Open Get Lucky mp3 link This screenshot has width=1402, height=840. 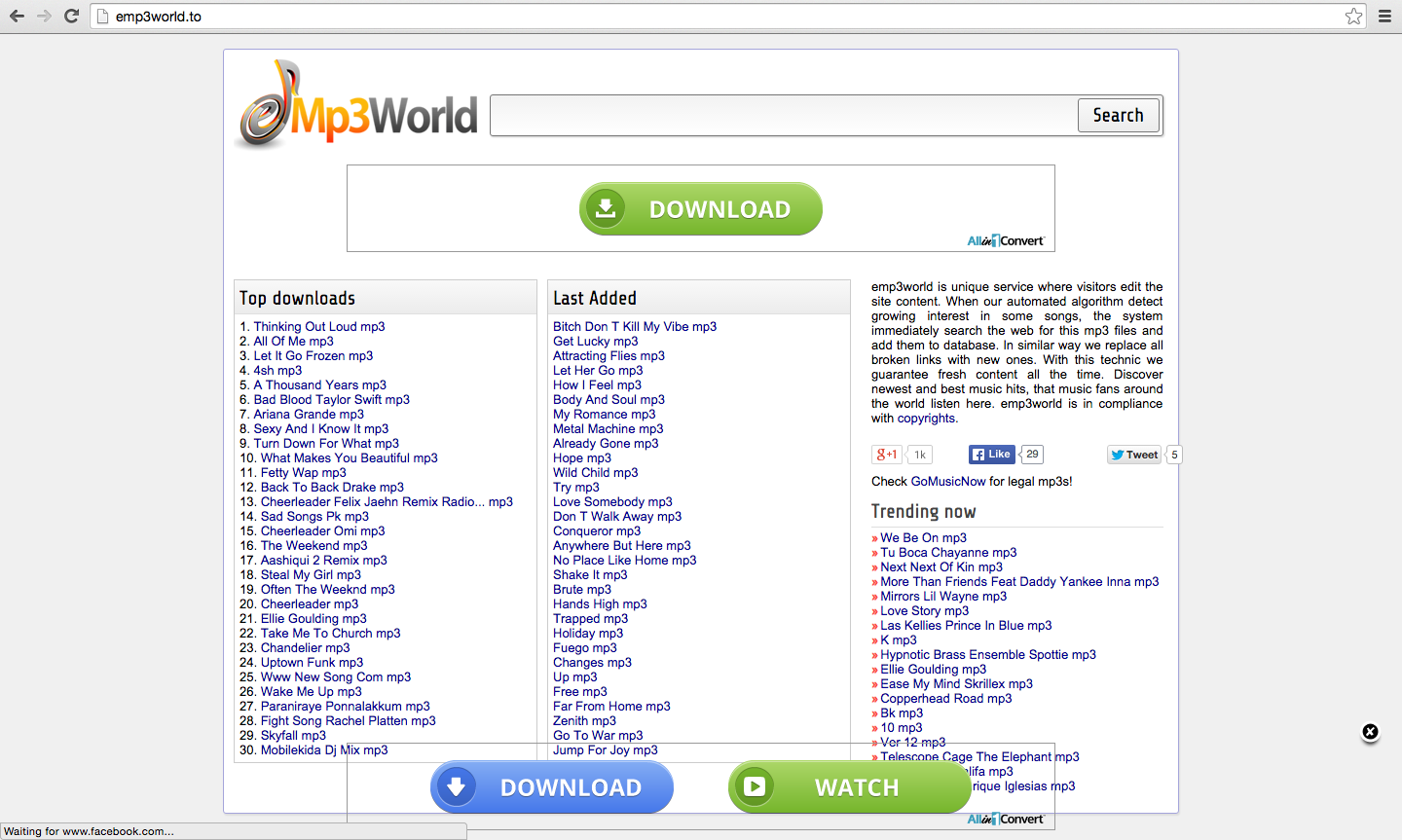(x=595, y=342)
